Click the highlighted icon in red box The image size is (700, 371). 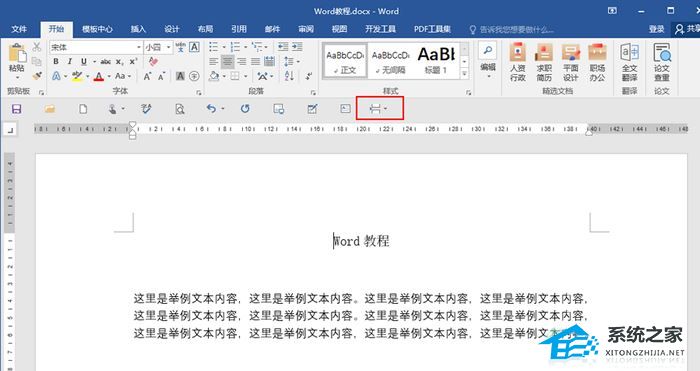(x=379, y=108)
